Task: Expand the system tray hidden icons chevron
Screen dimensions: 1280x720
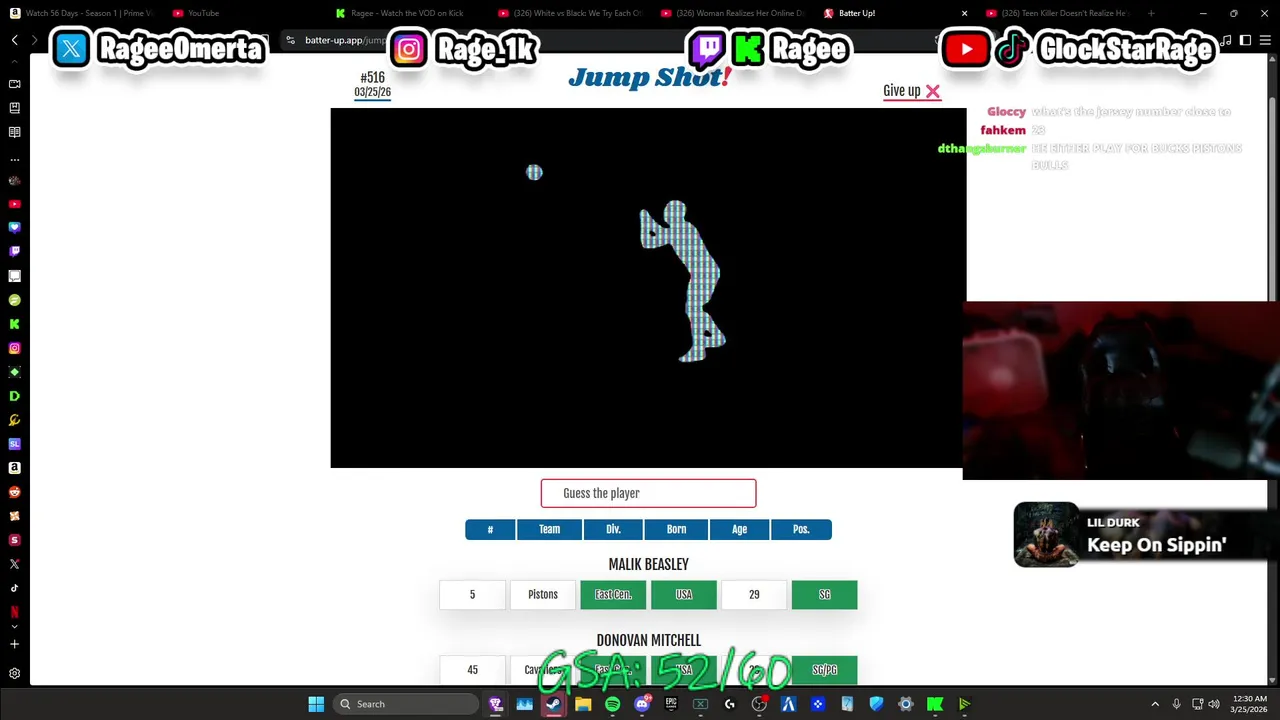Action: [x=1155, y=704]
